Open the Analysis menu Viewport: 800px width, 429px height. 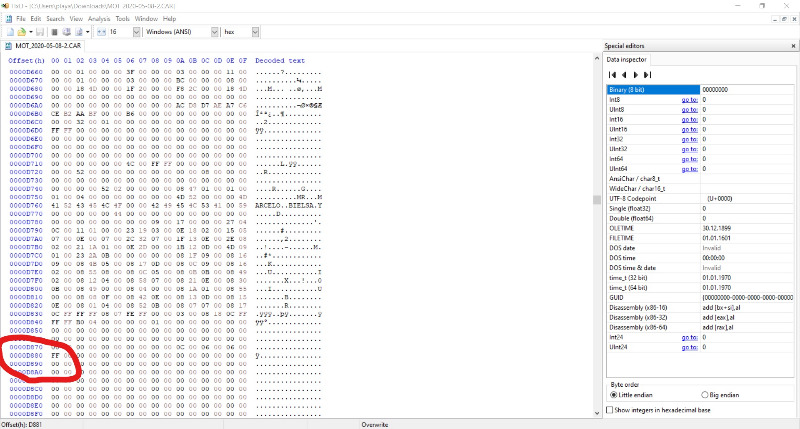[99, 18]
